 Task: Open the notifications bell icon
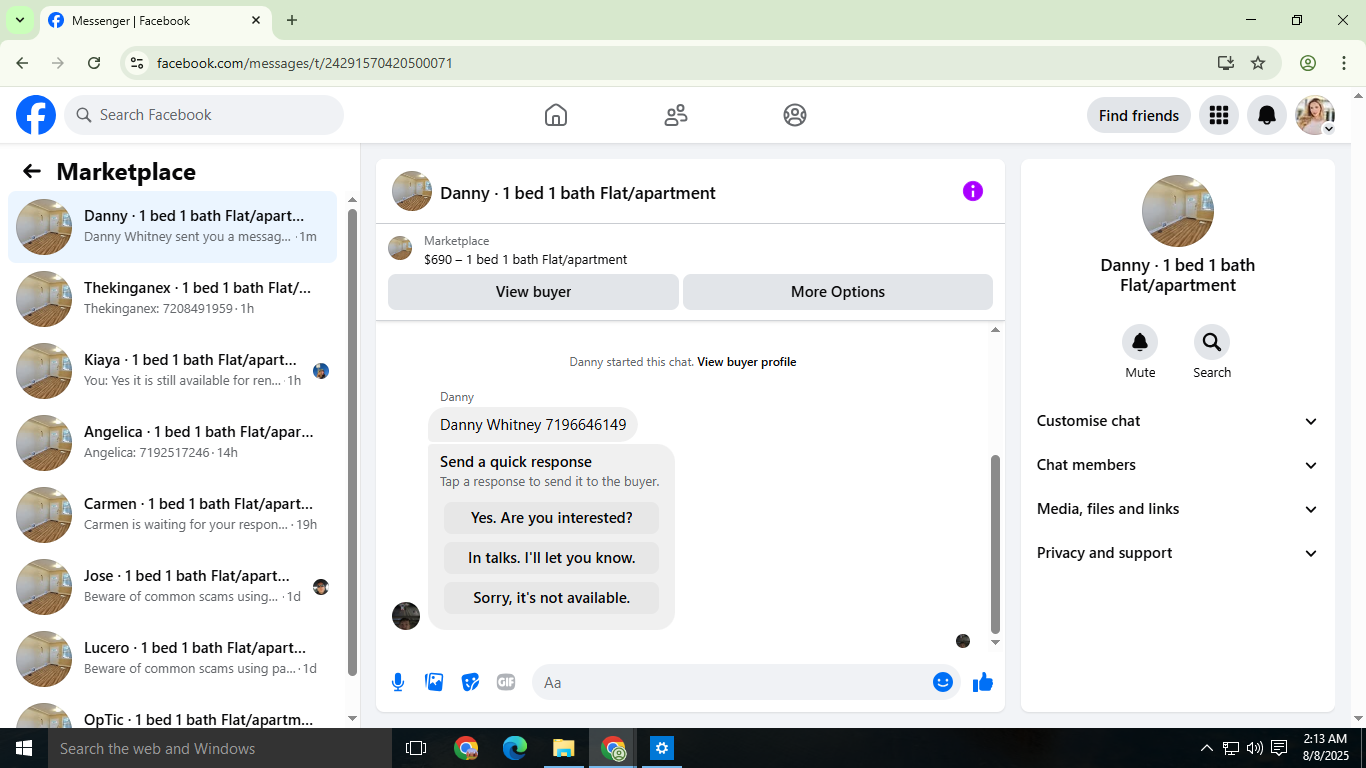(1267, 115)
